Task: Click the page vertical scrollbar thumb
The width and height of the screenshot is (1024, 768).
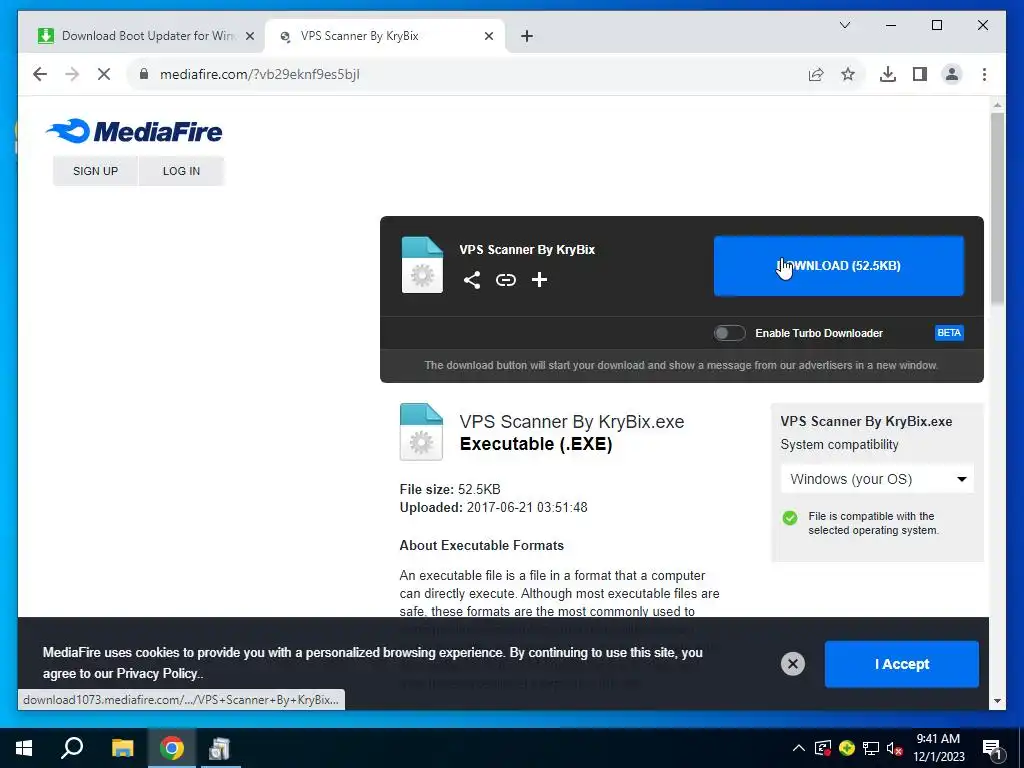Action: click(x=997, y=208)
